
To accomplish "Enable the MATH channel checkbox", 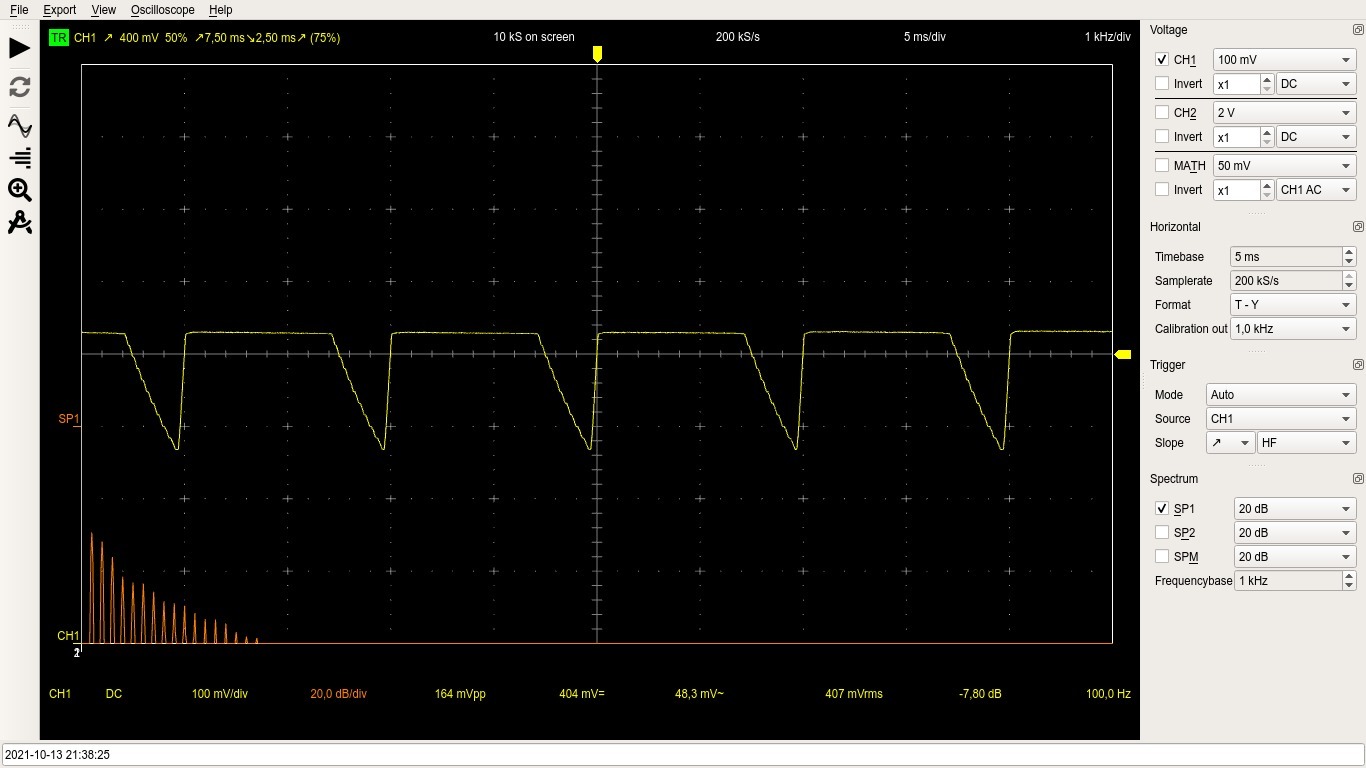I will [1161, 166].
